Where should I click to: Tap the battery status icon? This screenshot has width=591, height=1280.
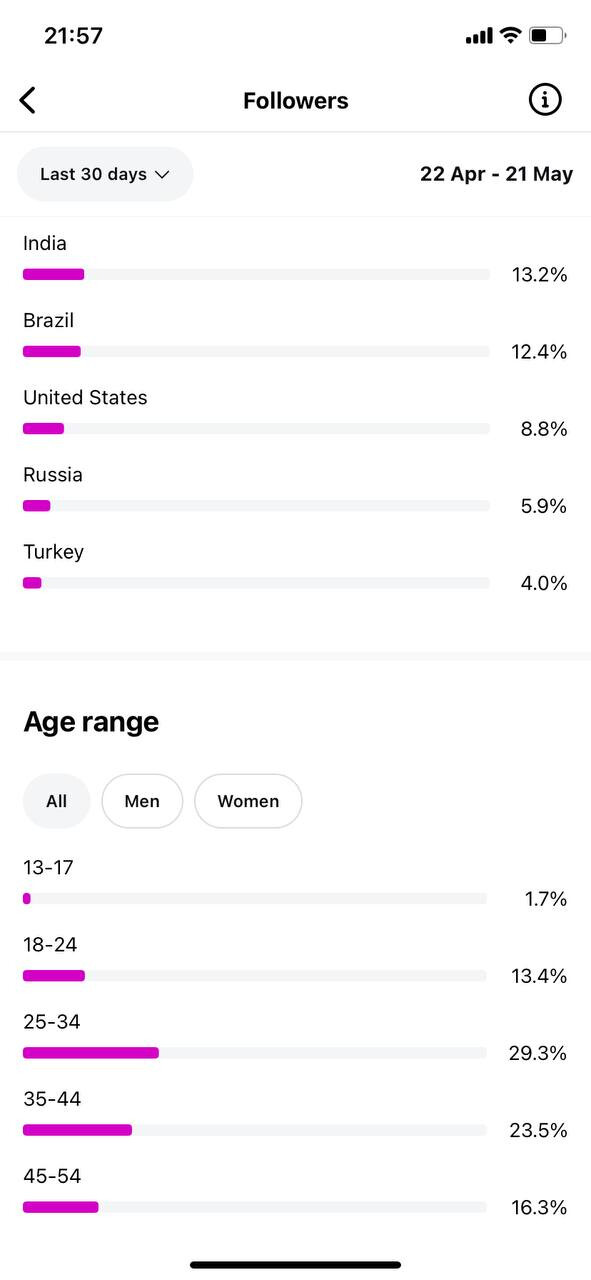(547, 36)
